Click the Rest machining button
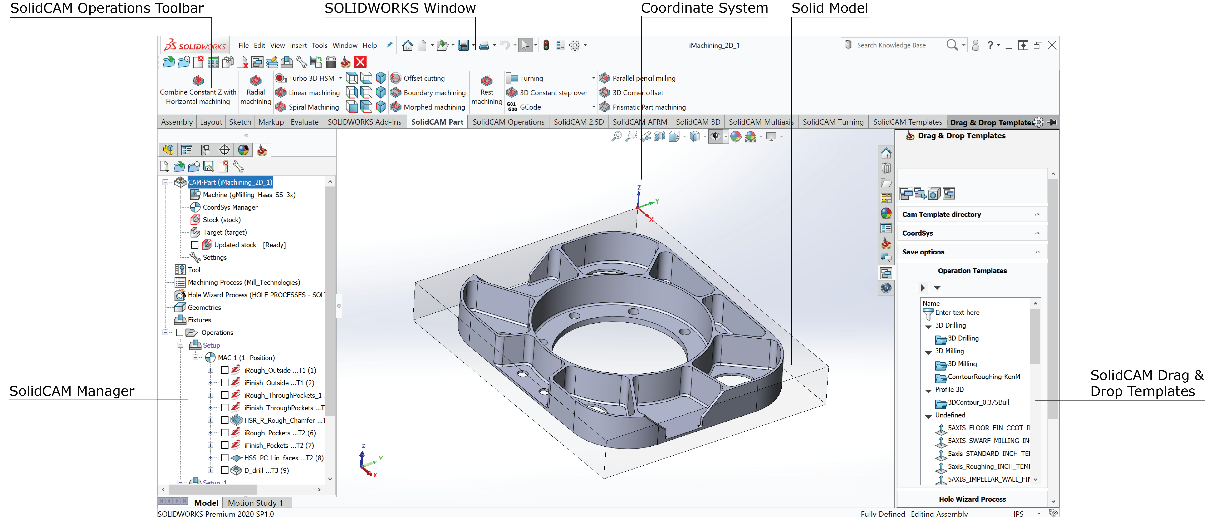Viewport: 1217px width, 523px height. pyautogui.click(x=487, y=91)
